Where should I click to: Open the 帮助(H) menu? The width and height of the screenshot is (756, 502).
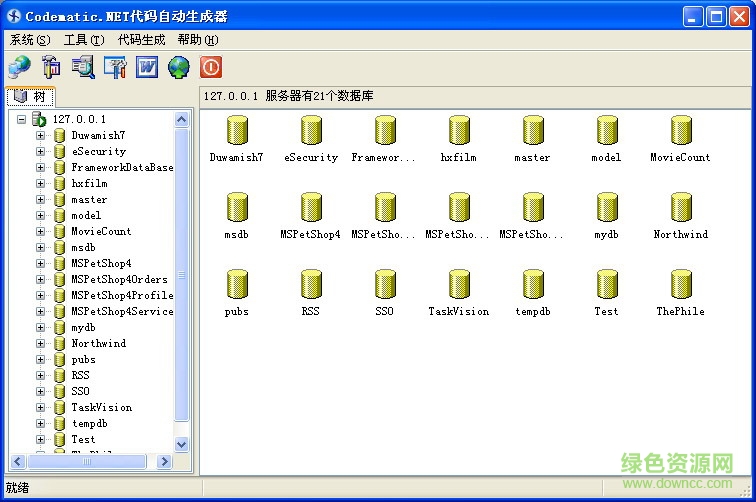click(198, 40)
